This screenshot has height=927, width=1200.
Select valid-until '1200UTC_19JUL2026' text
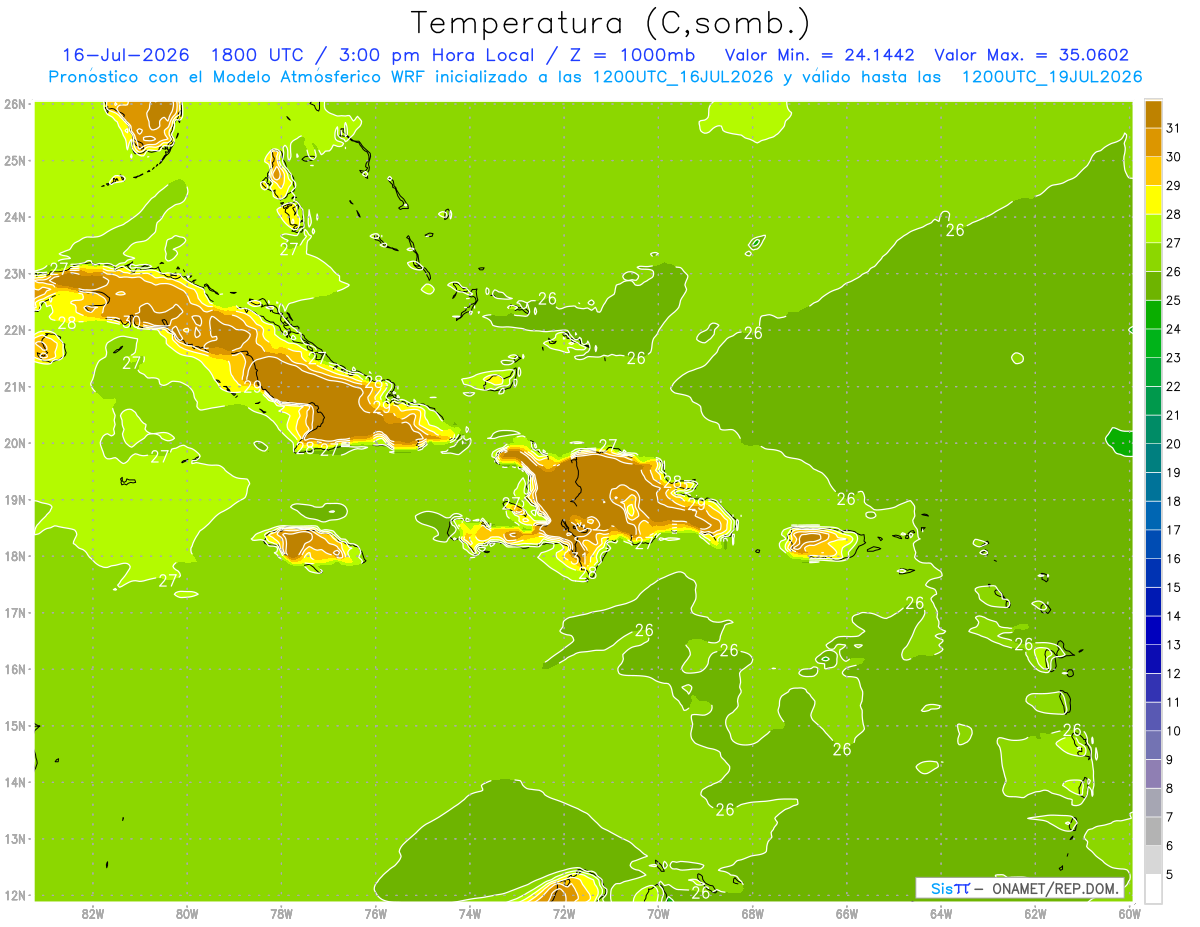[x=1051, y=77]
